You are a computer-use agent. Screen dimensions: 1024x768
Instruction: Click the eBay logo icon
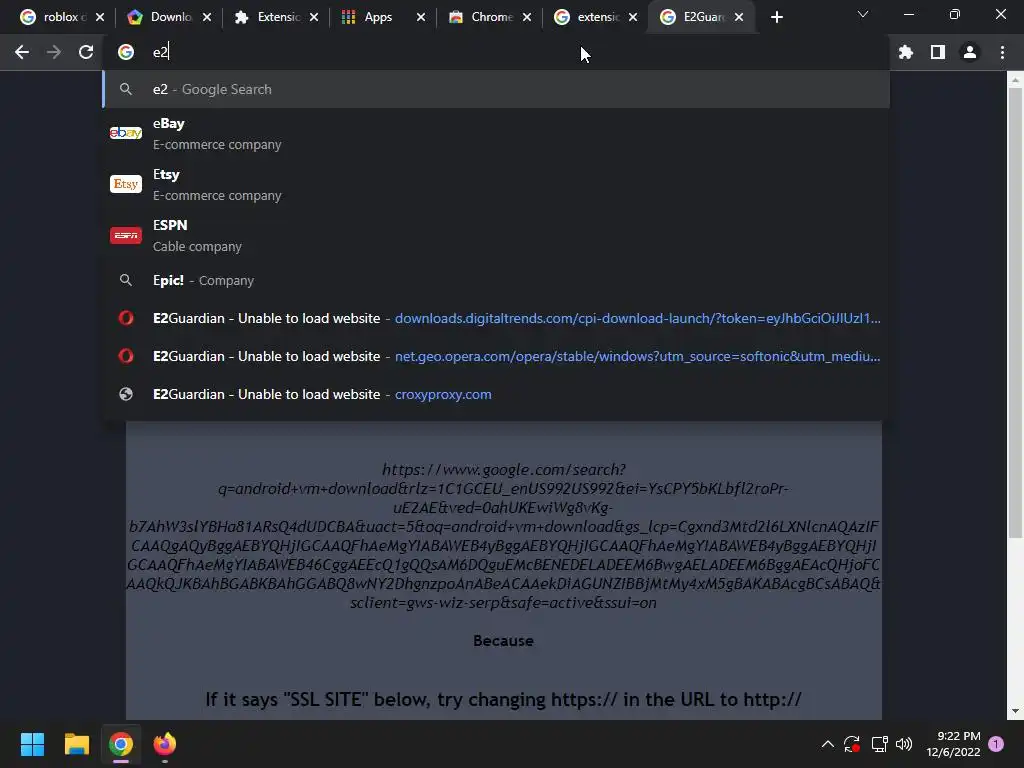[x=125, y=133]
